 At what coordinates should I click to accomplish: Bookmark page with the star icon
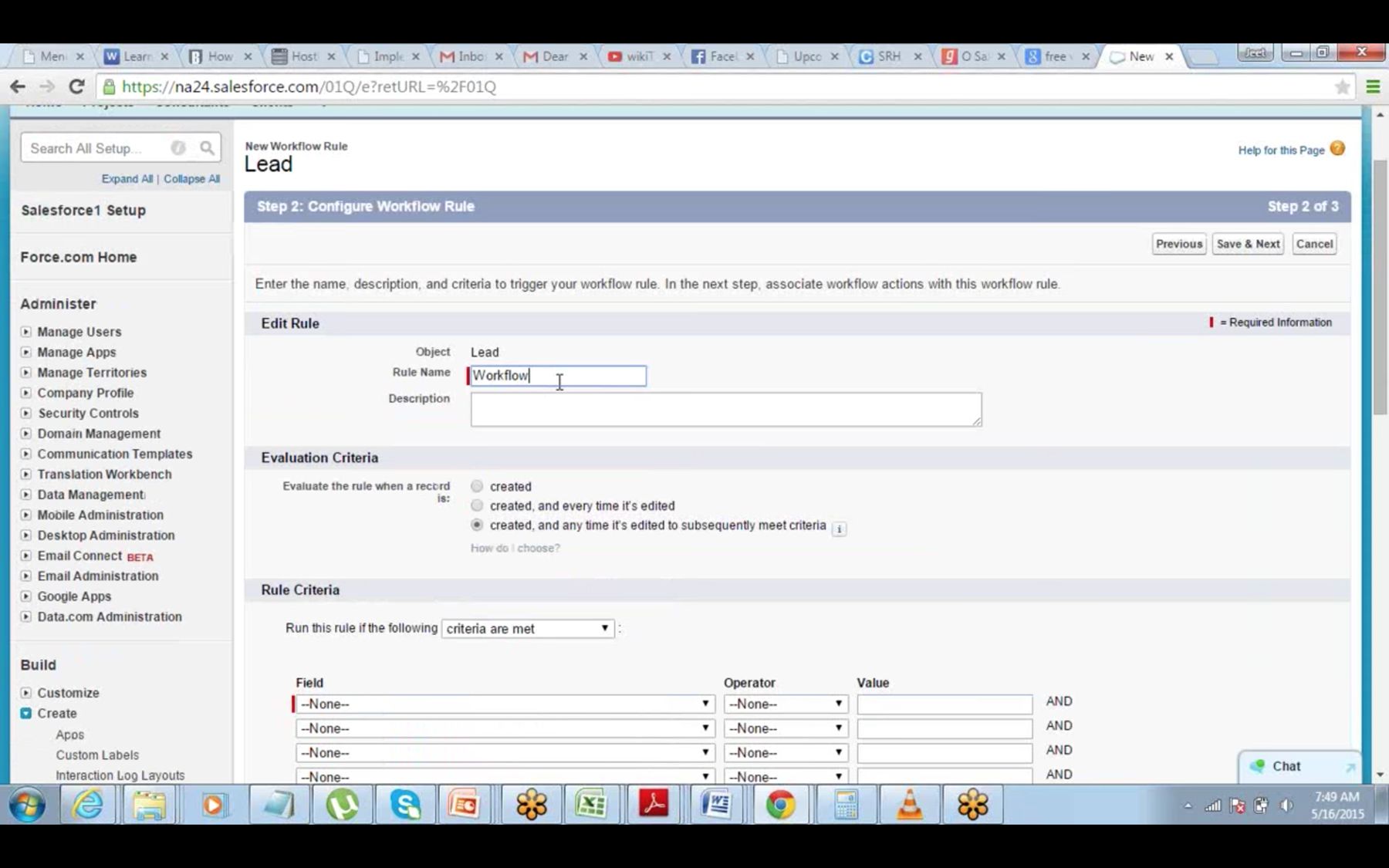(x=1342, y=87)
